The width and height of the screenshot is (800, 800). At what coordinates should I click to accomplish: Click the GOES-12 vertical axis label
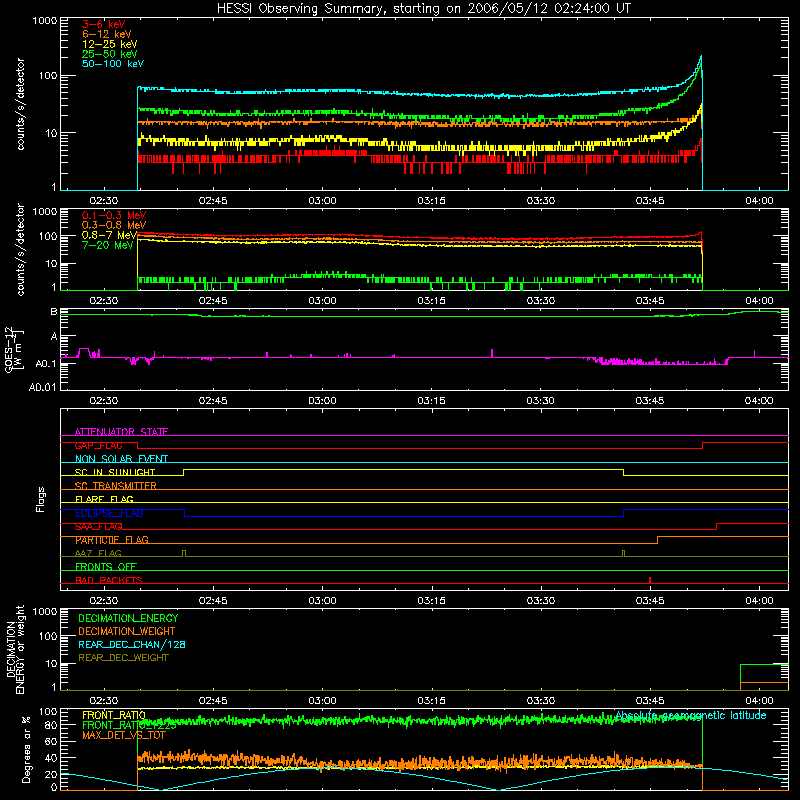point(14,349)
